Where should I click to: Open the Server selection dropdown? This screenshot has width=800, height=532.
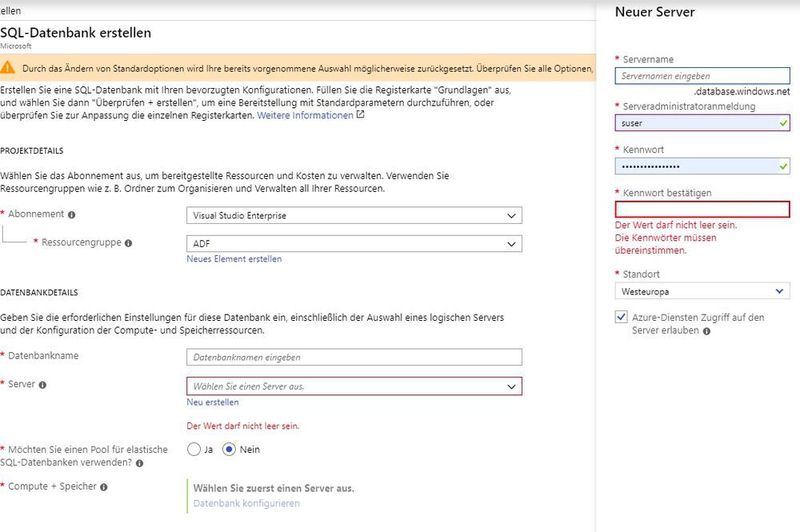click(354, 386)
